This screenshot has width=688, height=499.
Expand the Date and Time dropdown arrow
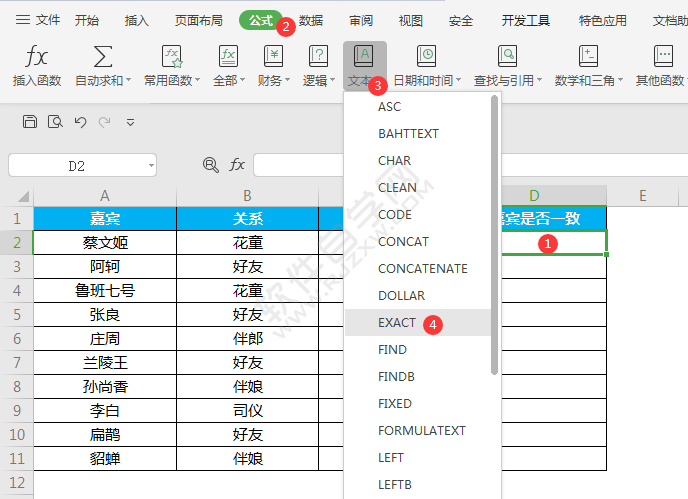point(459,80)
